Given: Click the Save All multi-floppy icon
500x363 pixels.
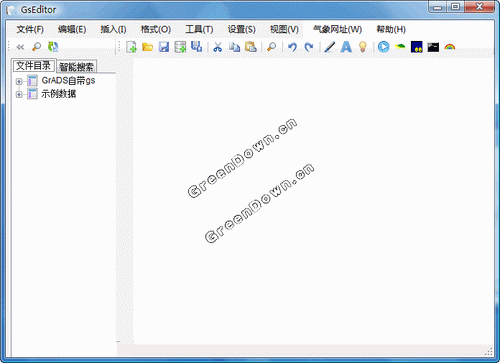Looking at the screenshot, I should click(197, 47).
